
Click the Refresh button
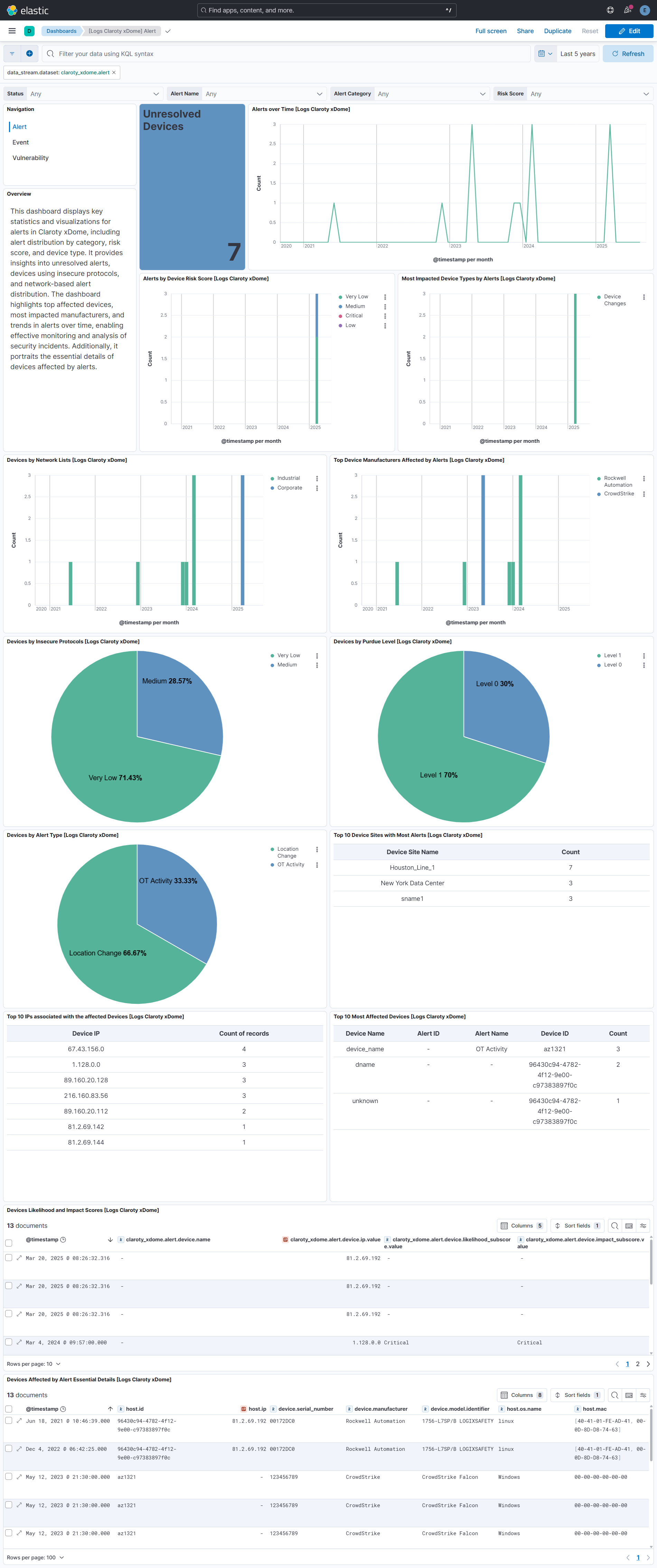coord(628,54)
